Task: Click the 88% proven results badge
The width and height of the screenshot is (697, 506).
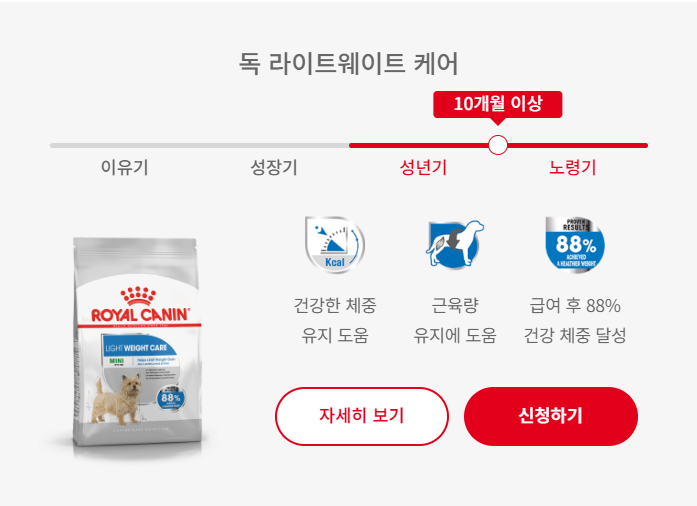Action: pos(575,244)
